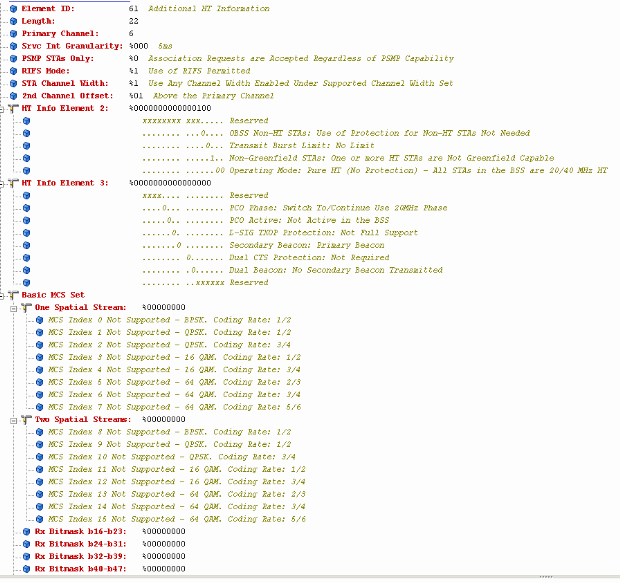The image size is (620, 583).
Task: Select the Primary Channel field label
Action: [x=60, y=34]
